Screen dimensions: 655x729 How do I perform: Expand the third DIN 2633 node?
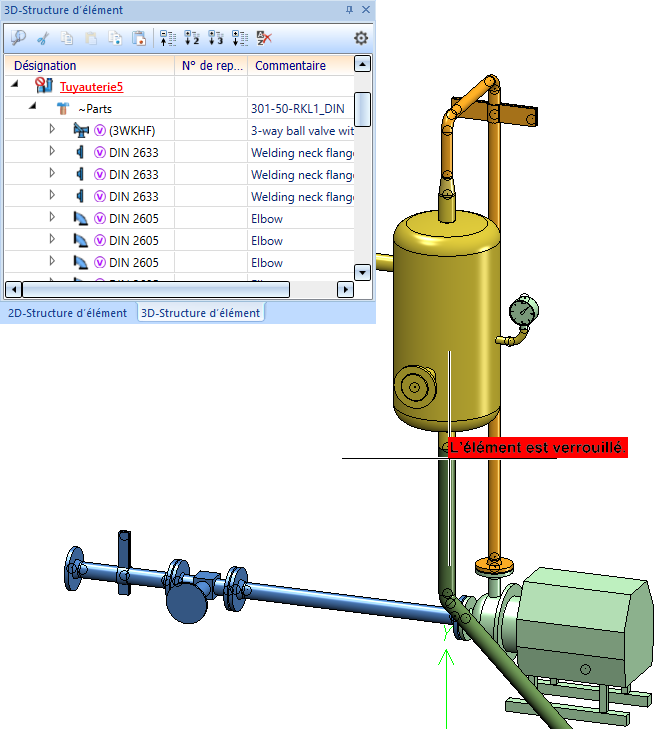(52, 195)
